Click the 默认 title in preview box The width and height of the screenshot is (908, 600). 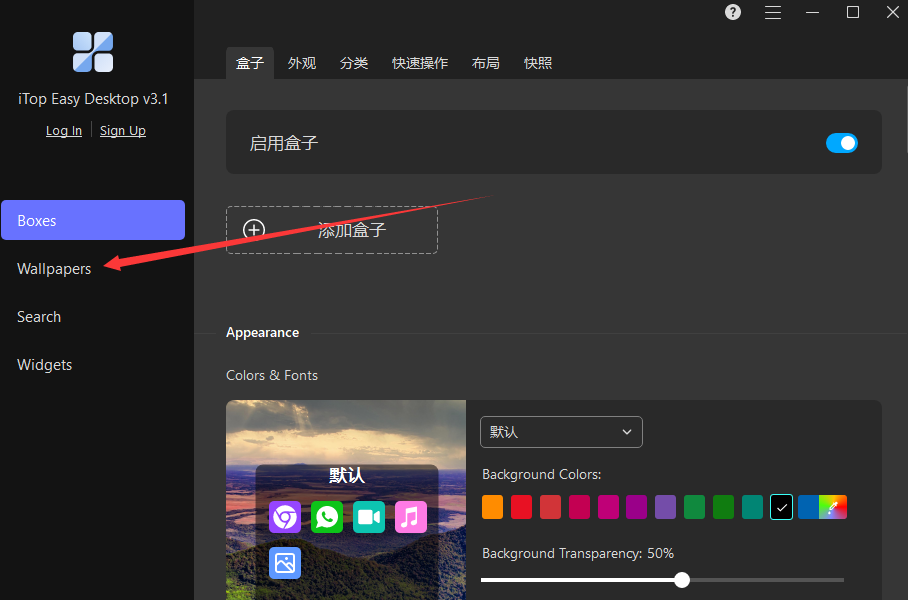[347, 475]
